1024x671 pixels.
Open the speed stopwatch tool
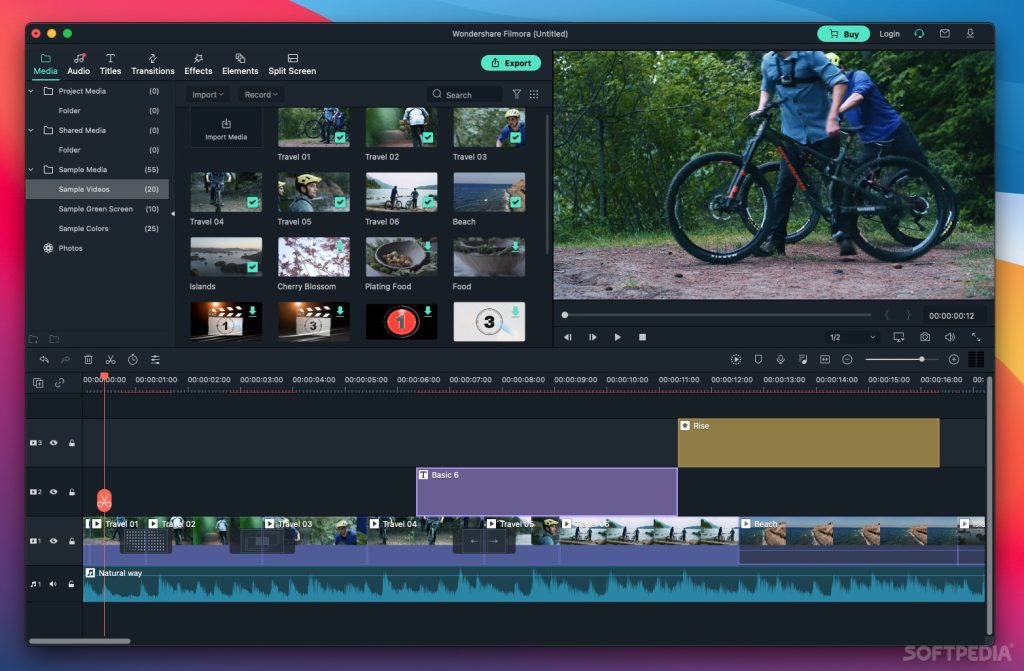(133, 359)
